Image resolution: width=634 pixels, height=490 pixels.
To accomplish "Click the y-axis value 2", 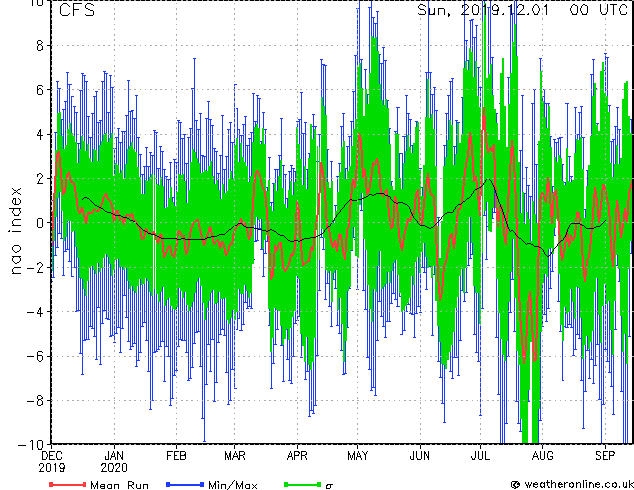I will click(x=40, y=178).
